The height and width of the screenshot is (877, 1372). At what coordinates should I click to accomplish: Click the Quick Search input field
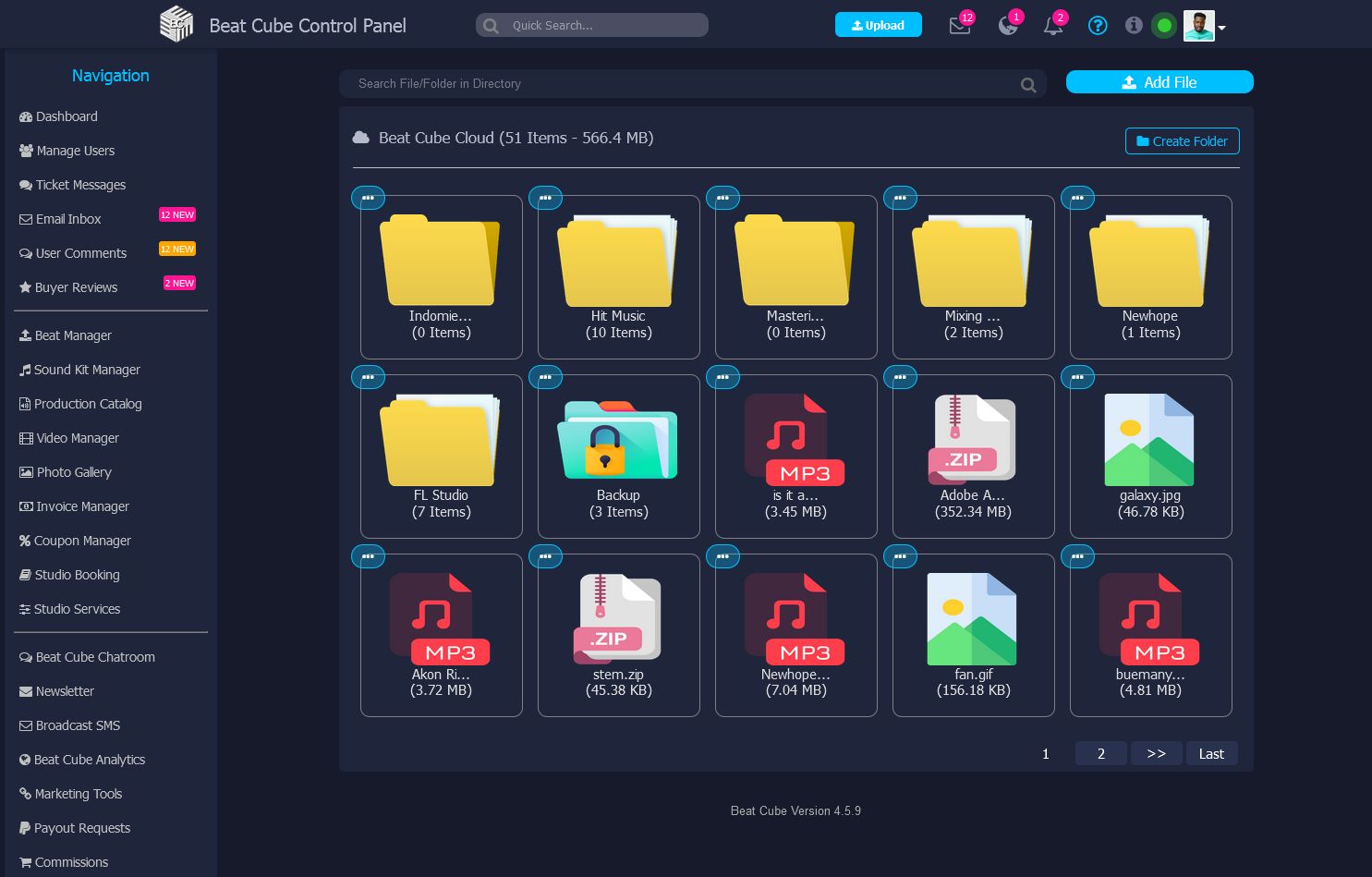pyautogui.click(x=604, y=26)
